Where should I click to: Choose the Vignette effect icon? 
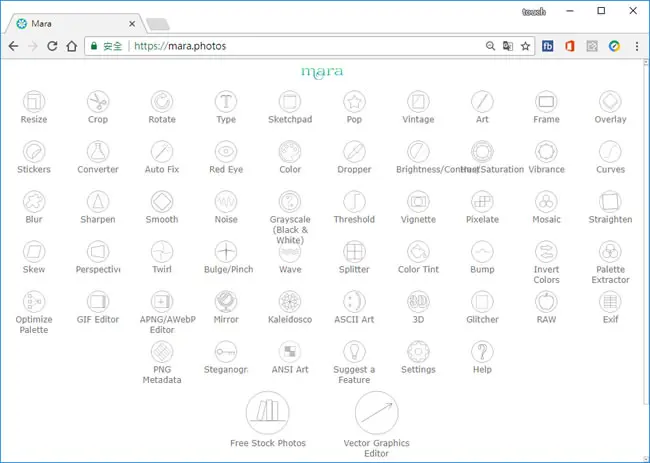point(418,201)
